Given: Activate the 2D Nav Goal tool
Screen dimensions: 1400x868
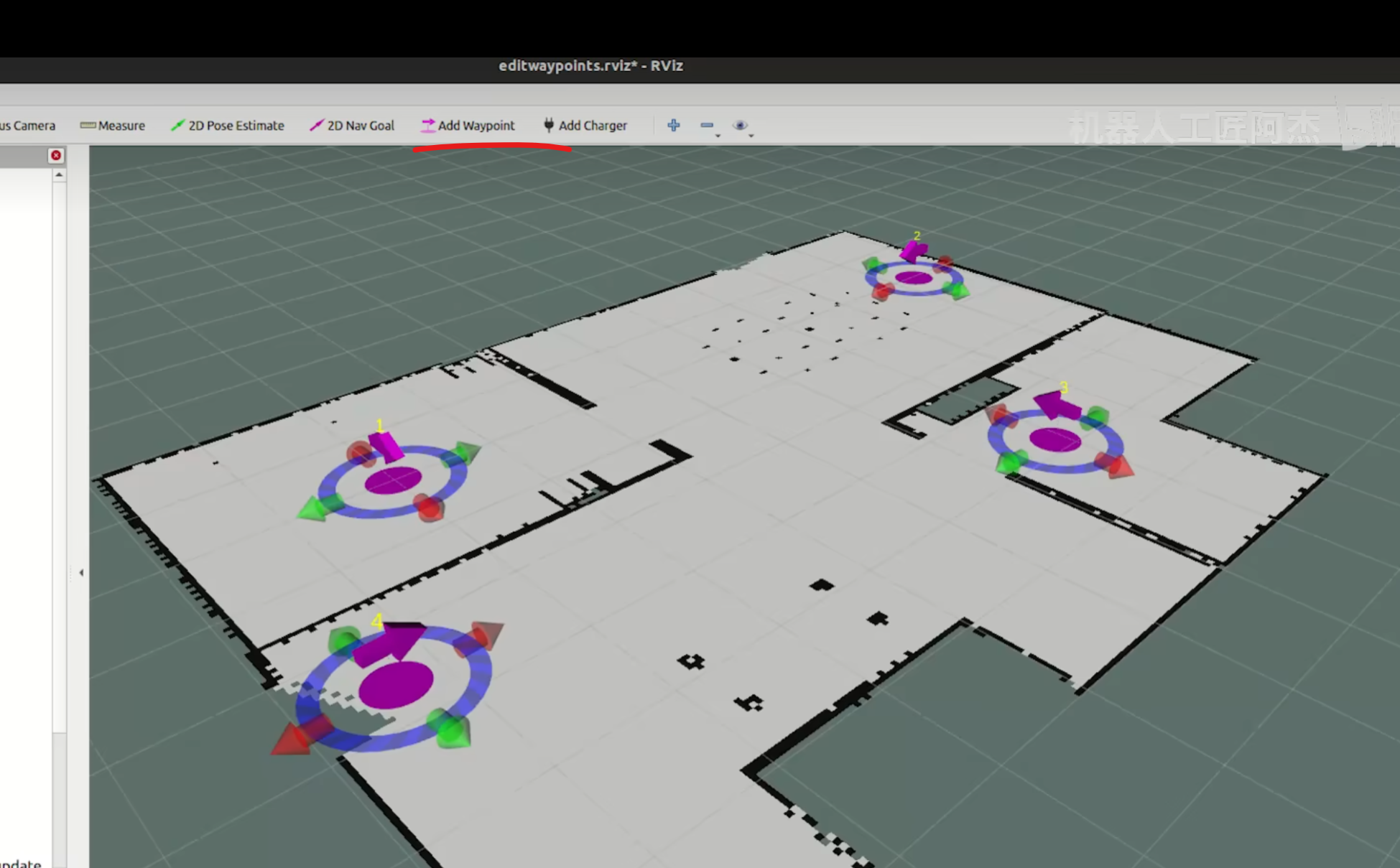Looking at the screenshot, I should click(x=352, y=126).
